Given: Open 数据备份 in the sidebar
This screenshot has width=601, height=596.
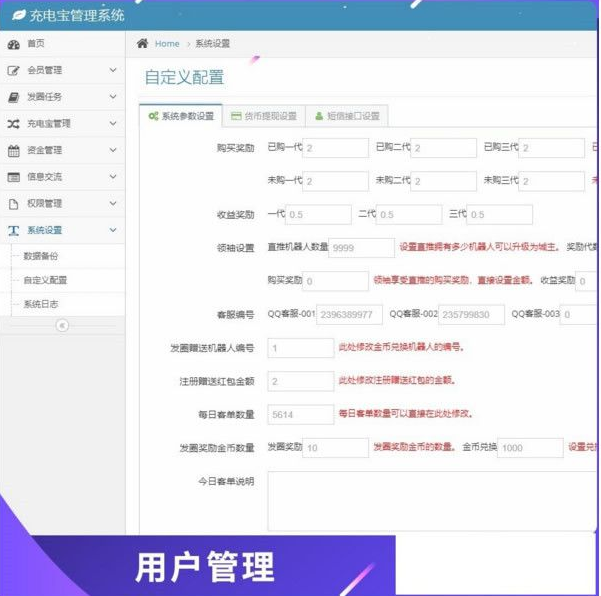Looking at the screenshot, I should (x=45, y=256).
